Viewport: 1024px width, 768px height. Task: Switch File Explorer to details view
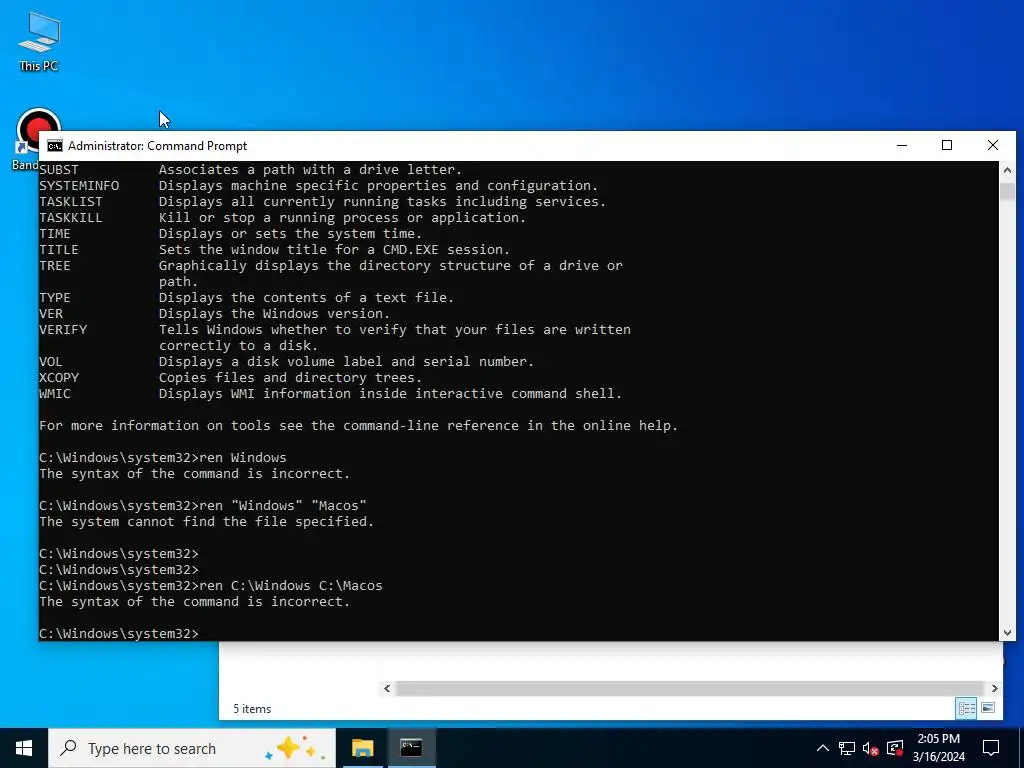coord(966,708)
